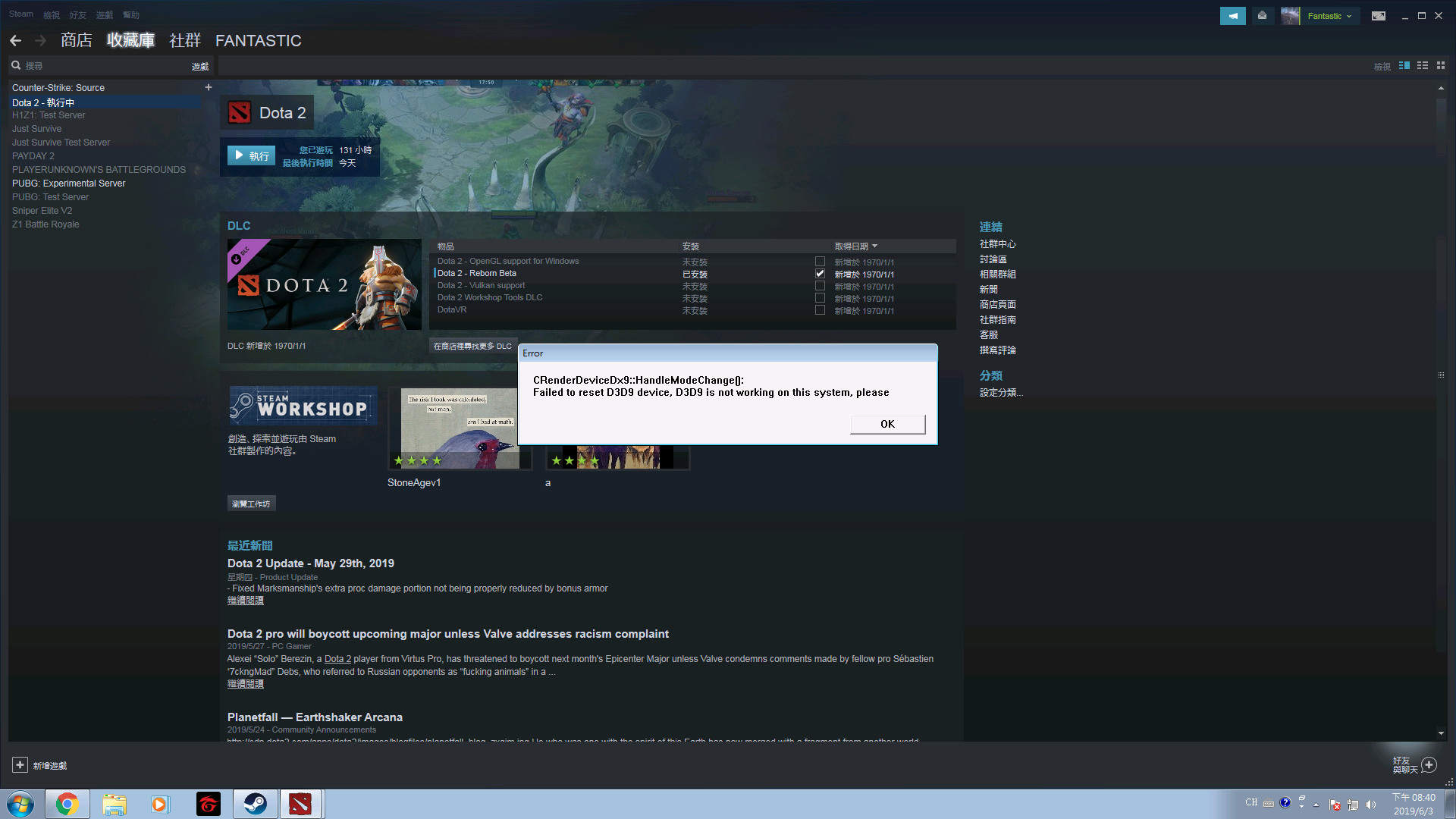This screenshot has height=819, width=1456.
Task: Toggle checkbox for OpenGL support for Windows
Action: point(820,262)
